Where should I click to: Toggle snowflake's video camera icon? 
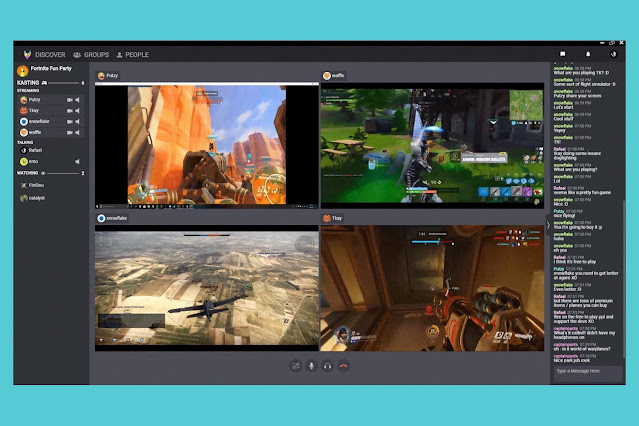tap(70, 121)
